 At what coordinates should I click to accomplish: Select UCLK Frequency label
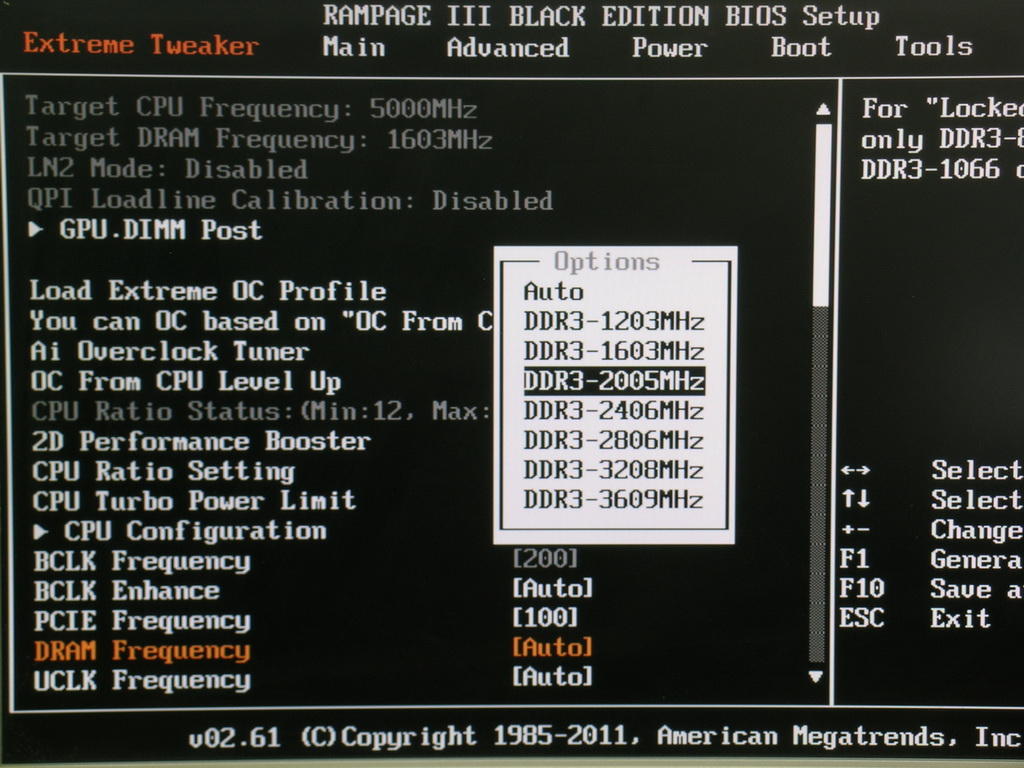tap(142, 680)
